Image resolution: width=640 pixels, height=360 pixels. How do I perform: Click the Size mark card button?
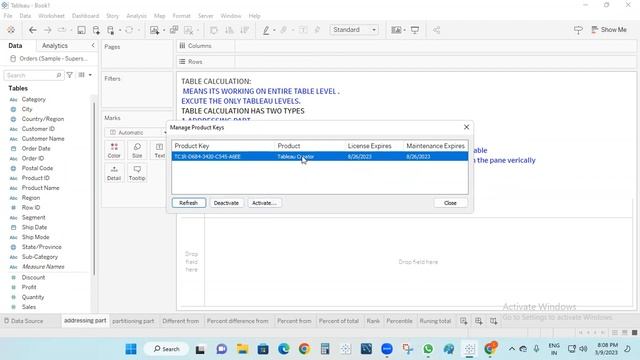(137, 150)
